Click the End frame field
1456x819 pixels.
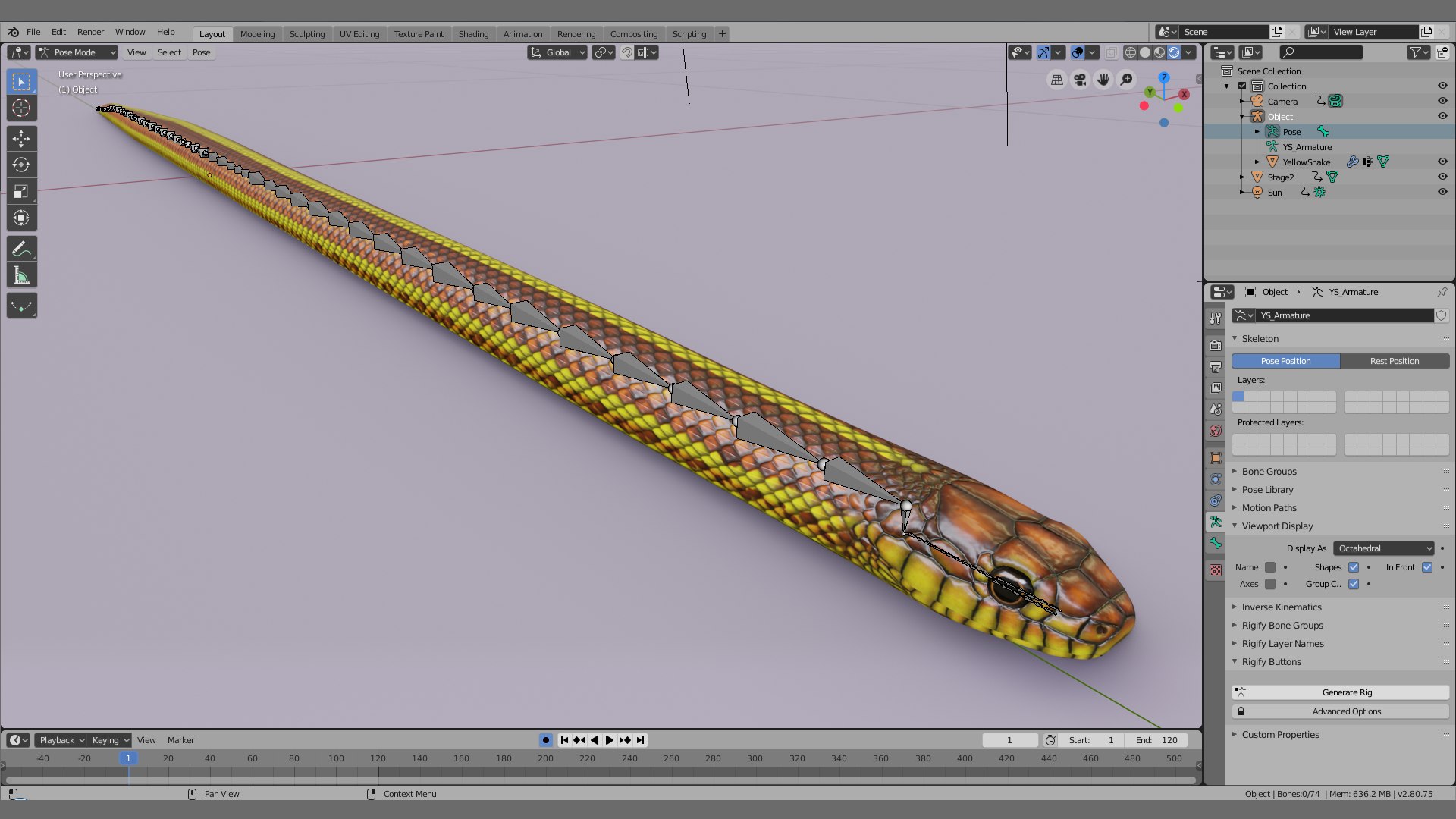click(x=1157, y=740)
